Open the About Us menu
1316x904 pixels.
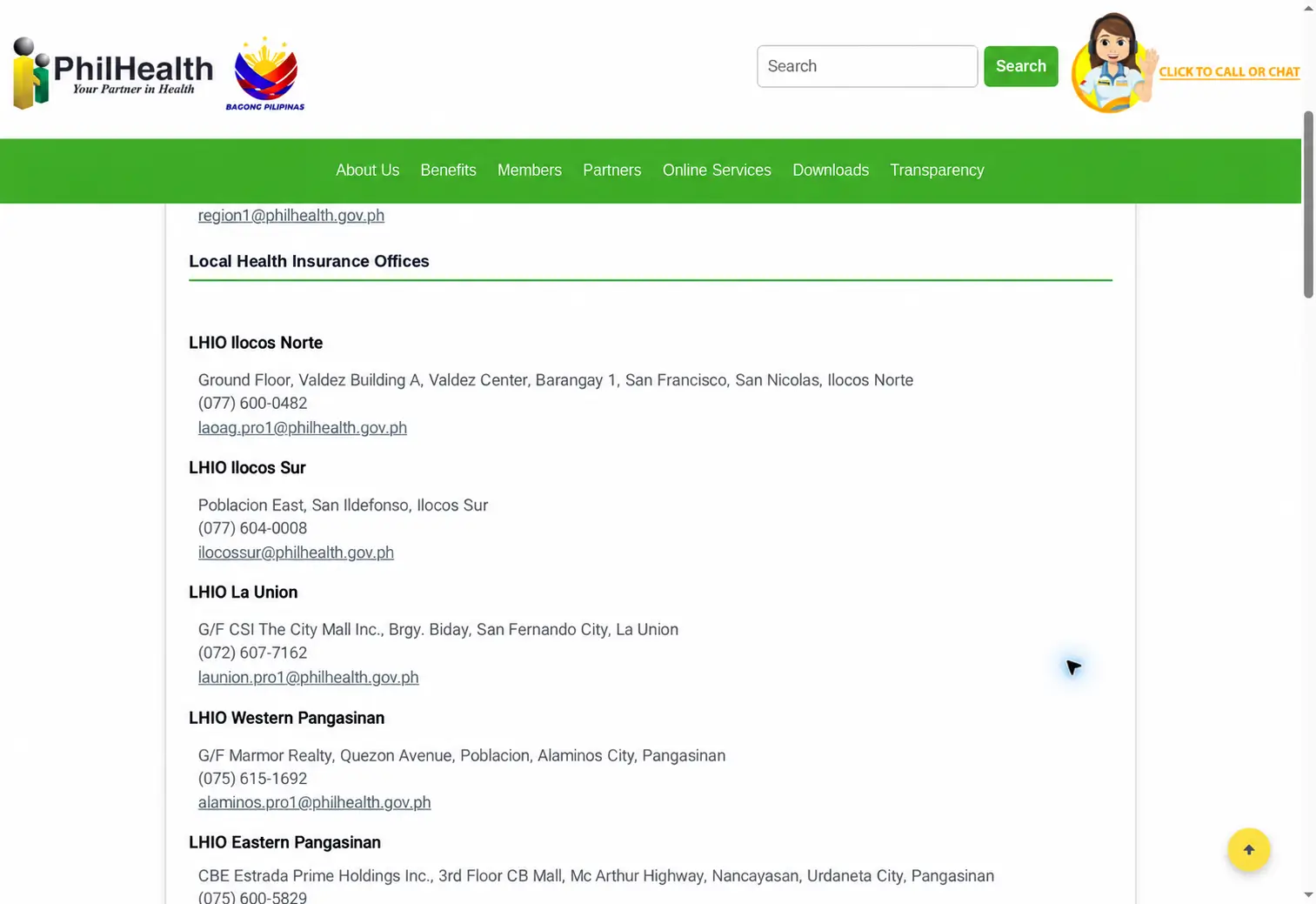pyautogui.click(x=368, y=171)
